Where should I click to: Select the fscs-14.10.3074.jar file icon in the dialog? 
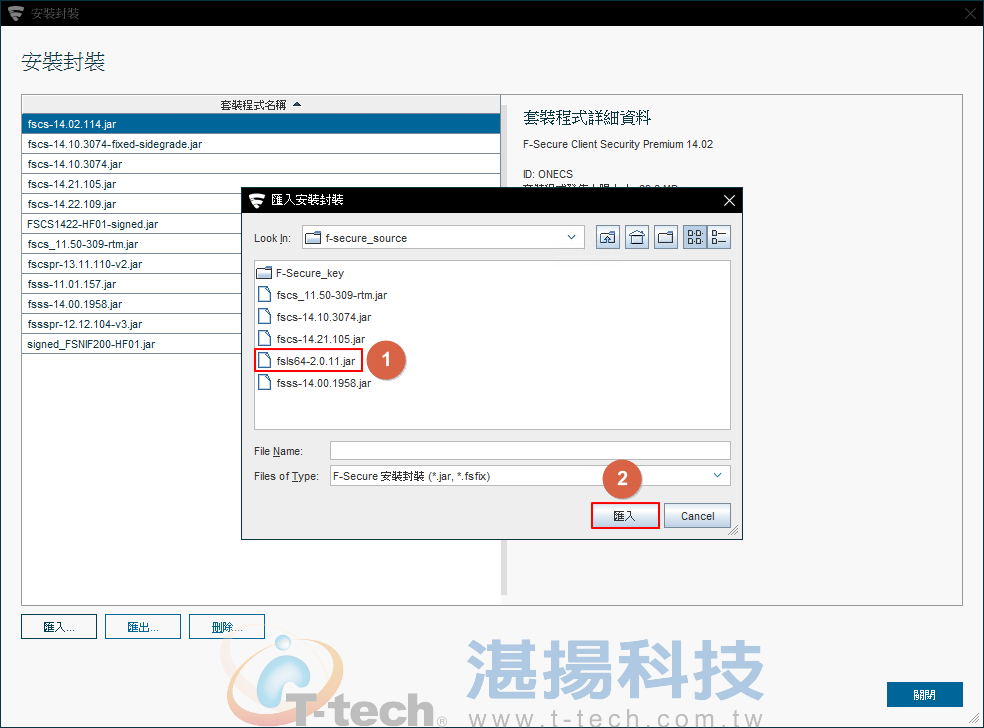click(x=265, y=316)
